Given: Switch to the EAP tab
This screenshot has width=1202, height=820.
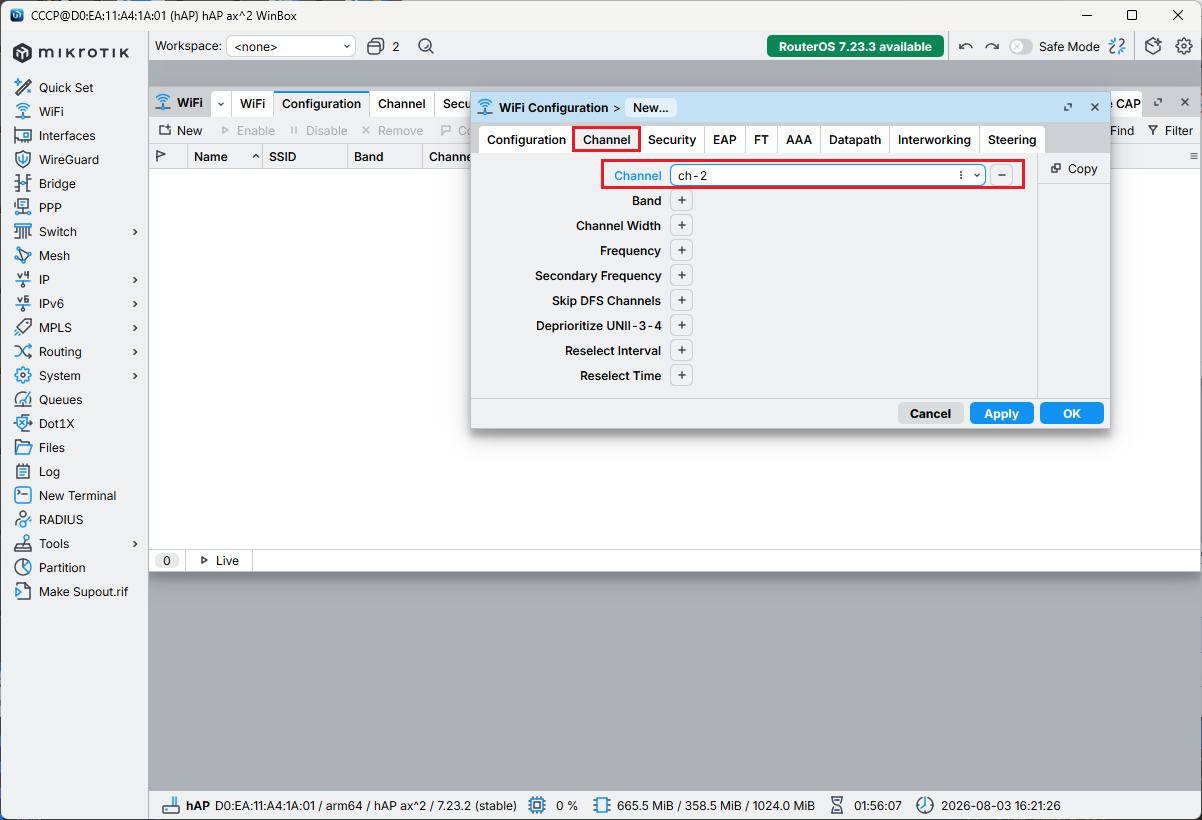Looking at the screenshot, I should coord(724,140).
